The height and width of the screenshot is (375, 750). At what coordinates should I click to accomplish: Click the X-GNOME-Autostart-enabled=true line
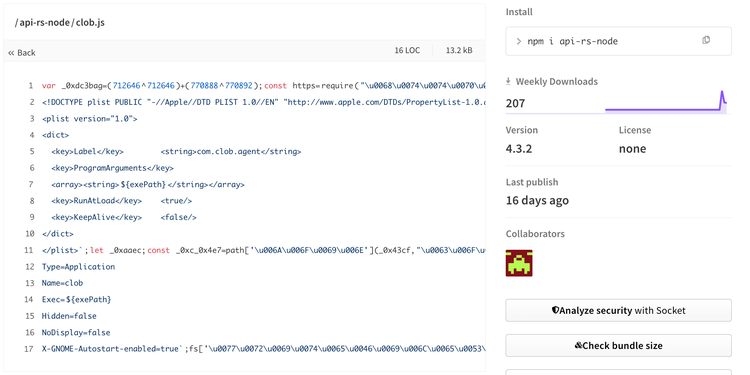point(264,349)
